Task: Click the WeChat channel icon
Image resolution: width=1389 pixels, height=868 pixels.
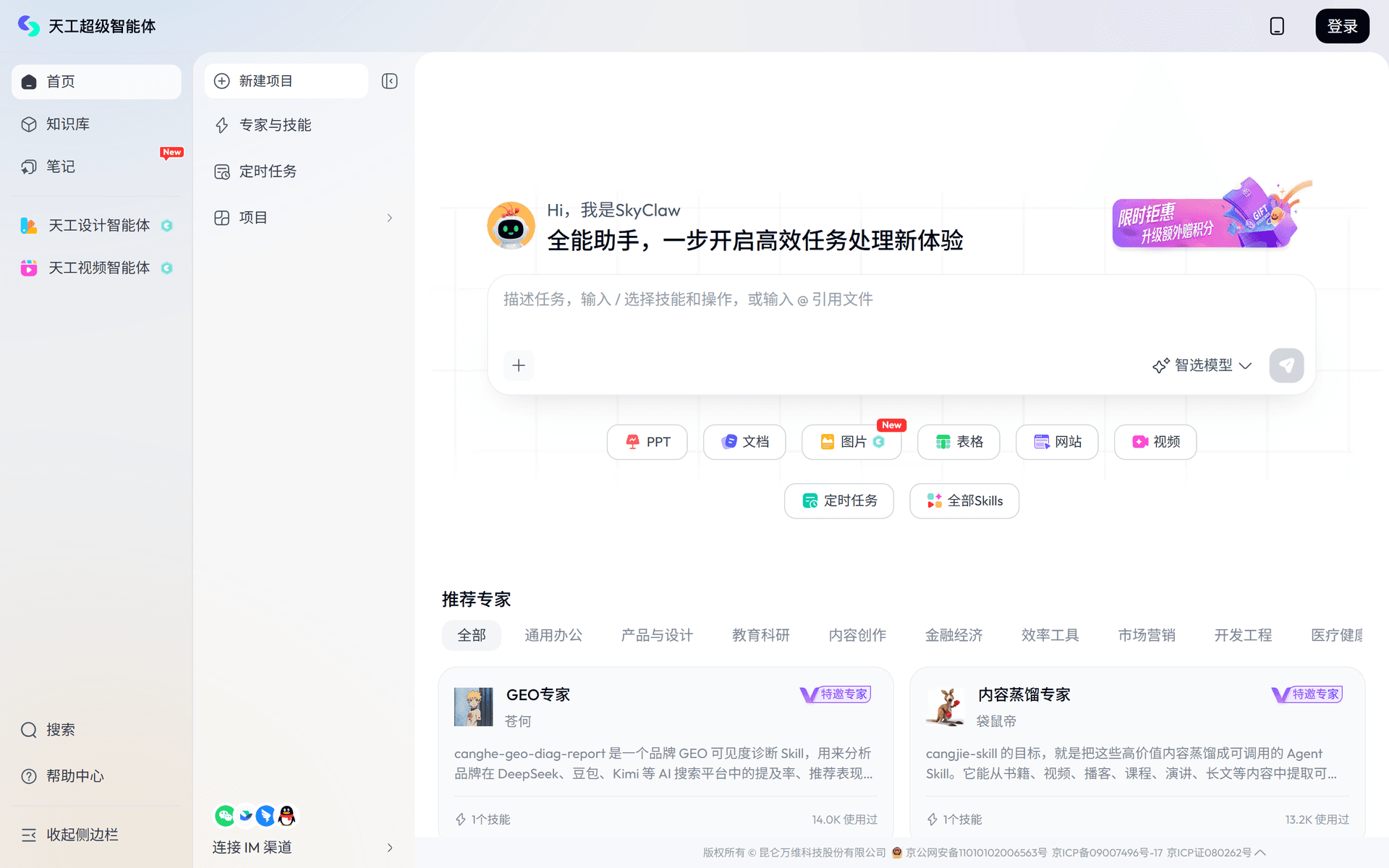Action: [x=225, y=816]
